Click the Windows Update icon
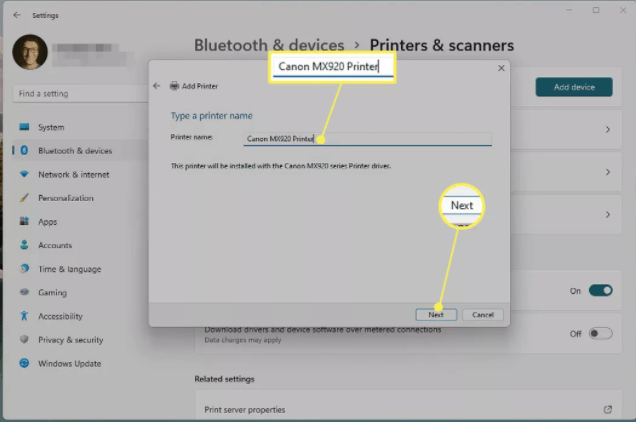This screenshot has height=422, width=636. 24,363
